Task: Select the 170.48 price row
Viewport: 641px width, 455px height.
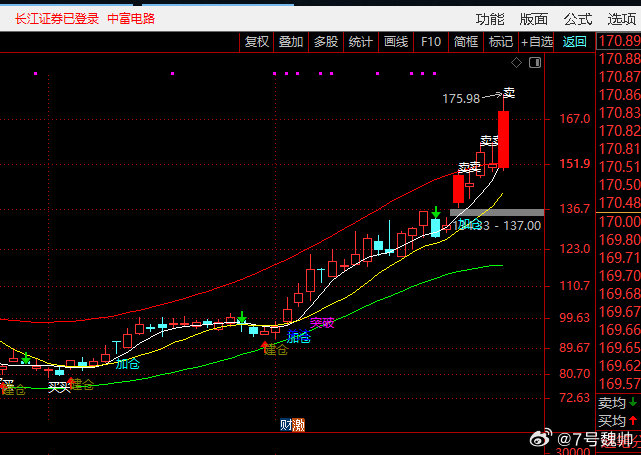Action: 619,203
